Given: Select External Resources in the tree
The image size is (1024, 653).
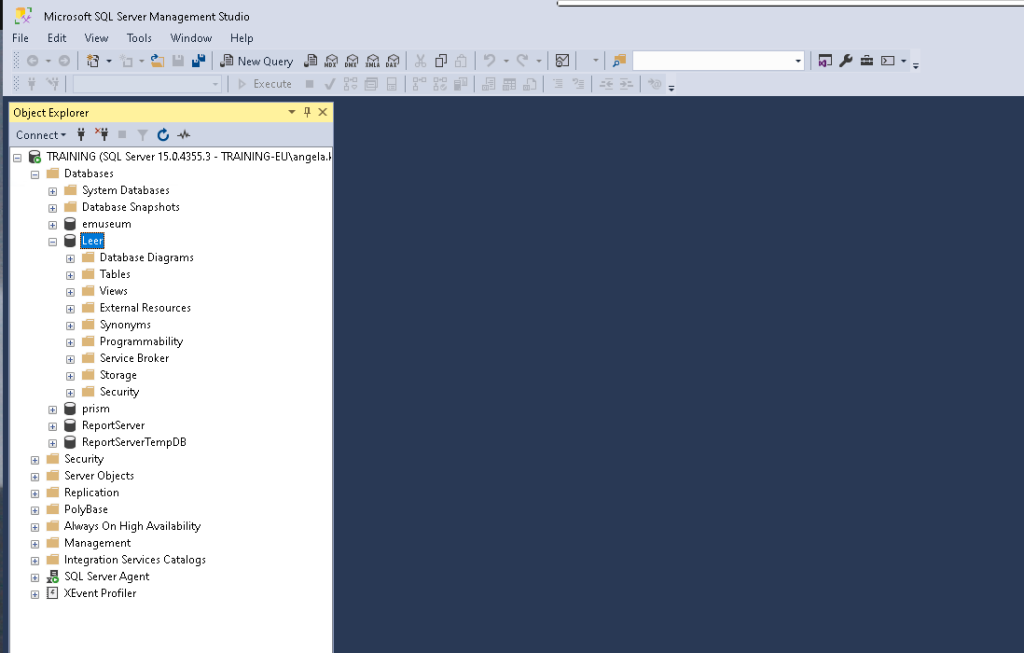Looking at the screenshot, I should pyautogui.click(x=145, y=308).
